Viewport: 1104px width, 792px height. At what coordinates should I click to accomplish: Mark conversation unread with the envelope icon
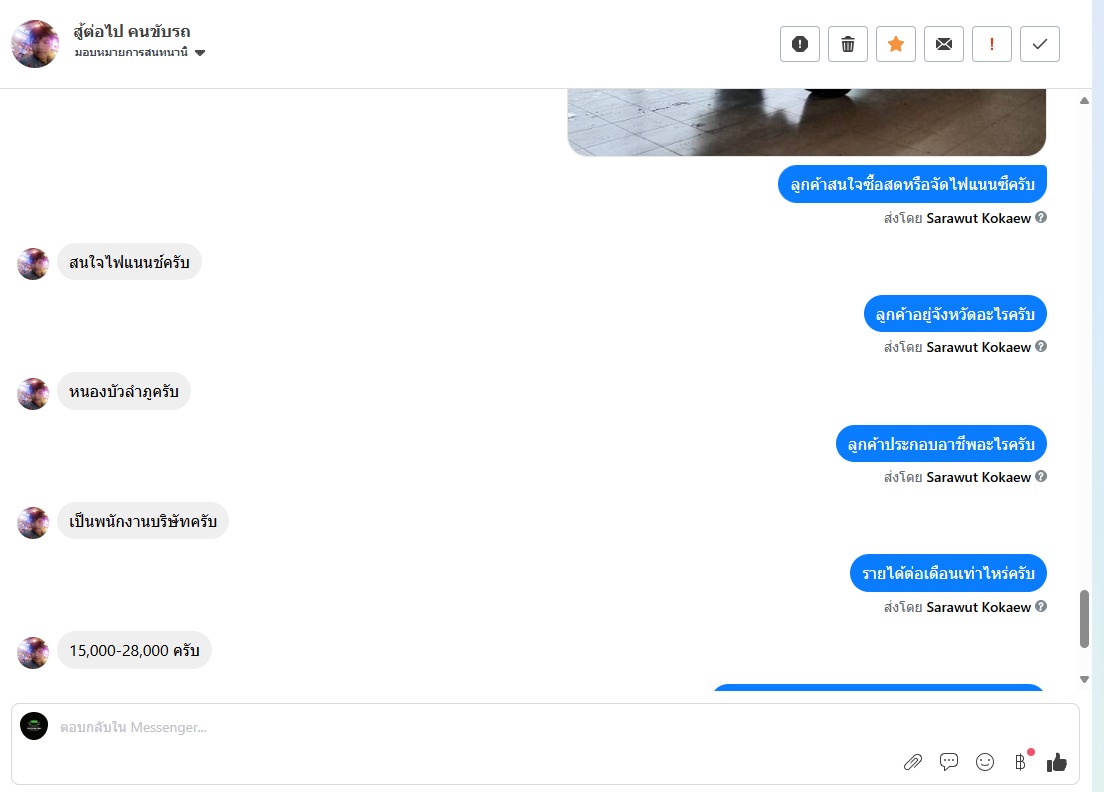click(x=943, y=44)
